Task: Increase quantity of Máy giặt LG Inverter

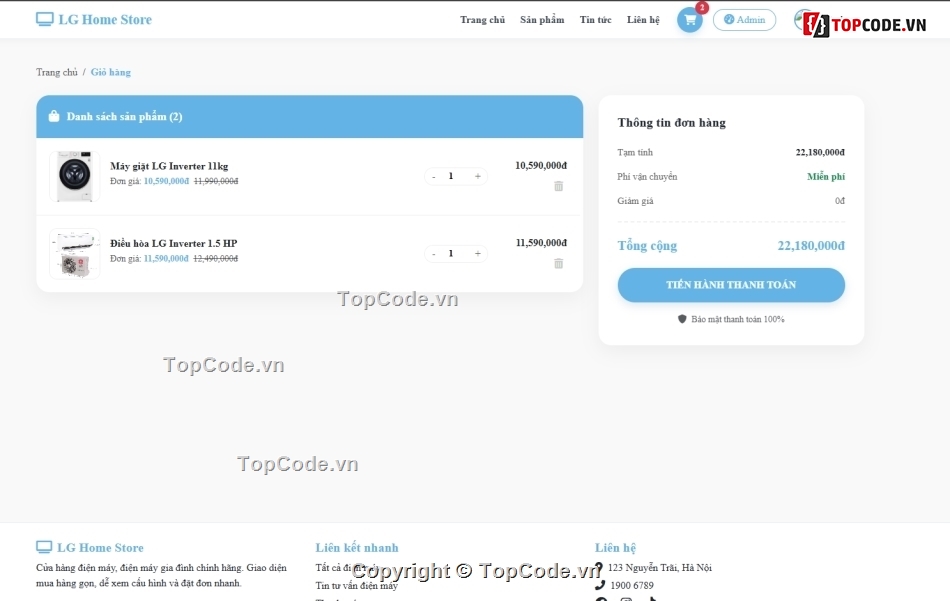Action: pos(477,176)
